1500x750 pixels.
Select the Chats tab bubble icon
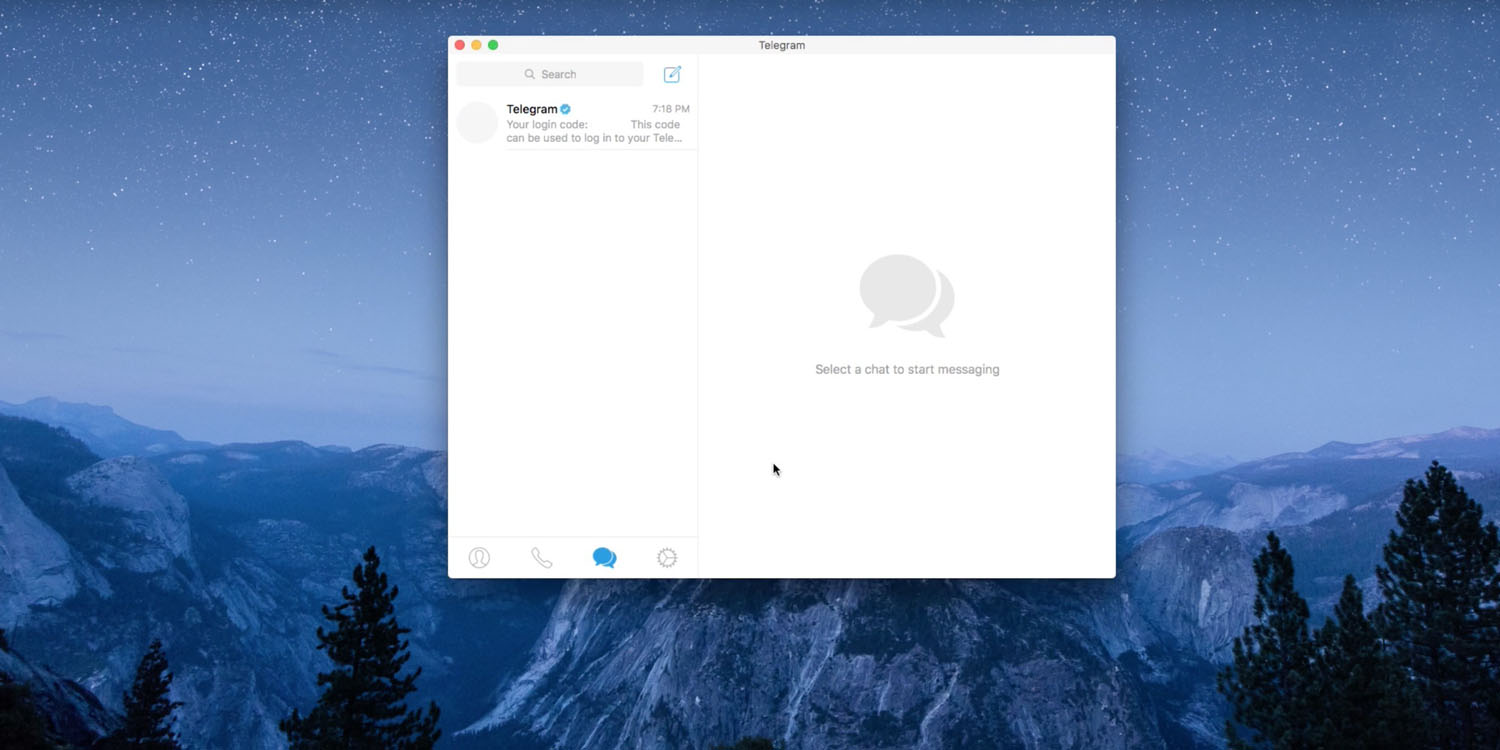click(x=604, y=558)
